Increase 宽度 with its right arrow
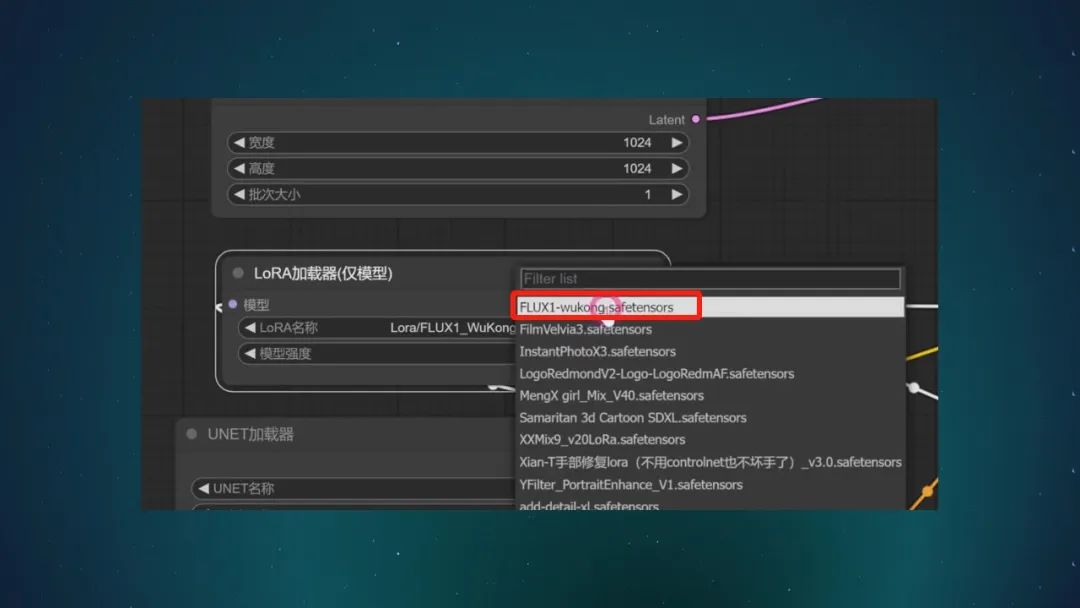 pyautogui.click(x=677, y=143)
